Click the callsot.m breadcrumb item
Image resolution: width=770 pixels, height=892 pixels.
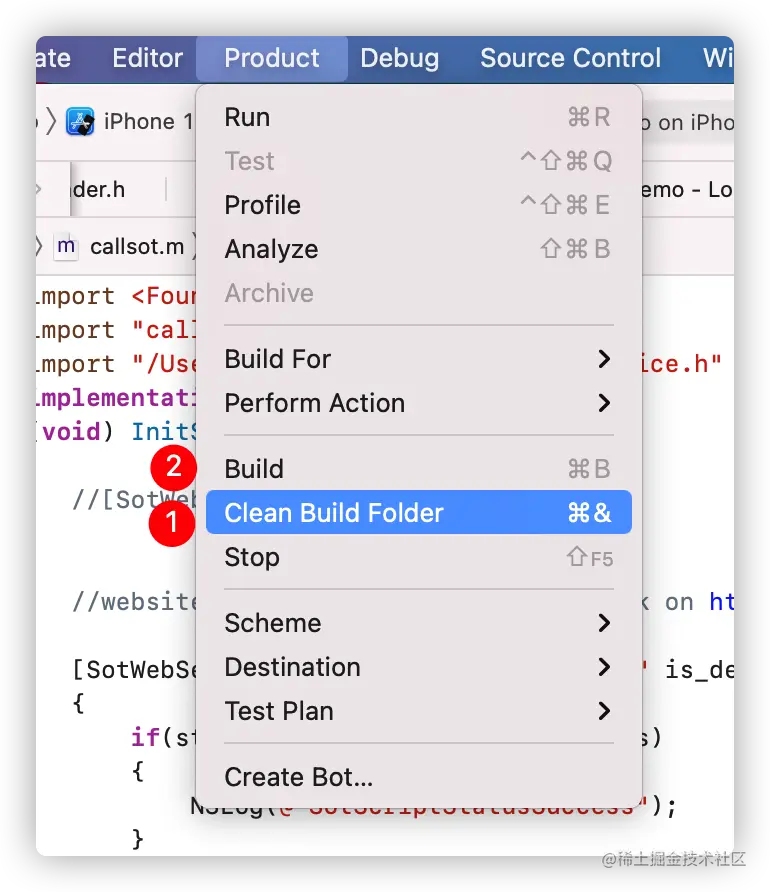[137, 246]
